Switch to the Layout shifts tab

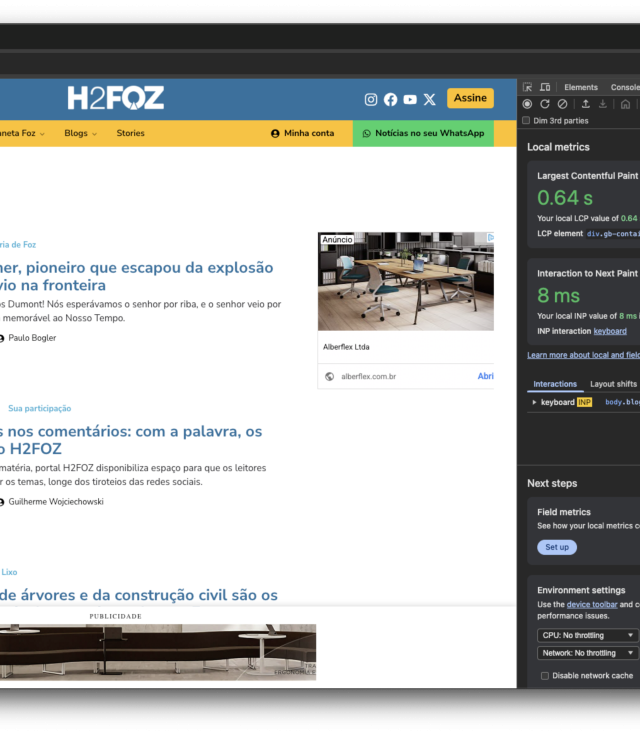click(x=613, y=384)
